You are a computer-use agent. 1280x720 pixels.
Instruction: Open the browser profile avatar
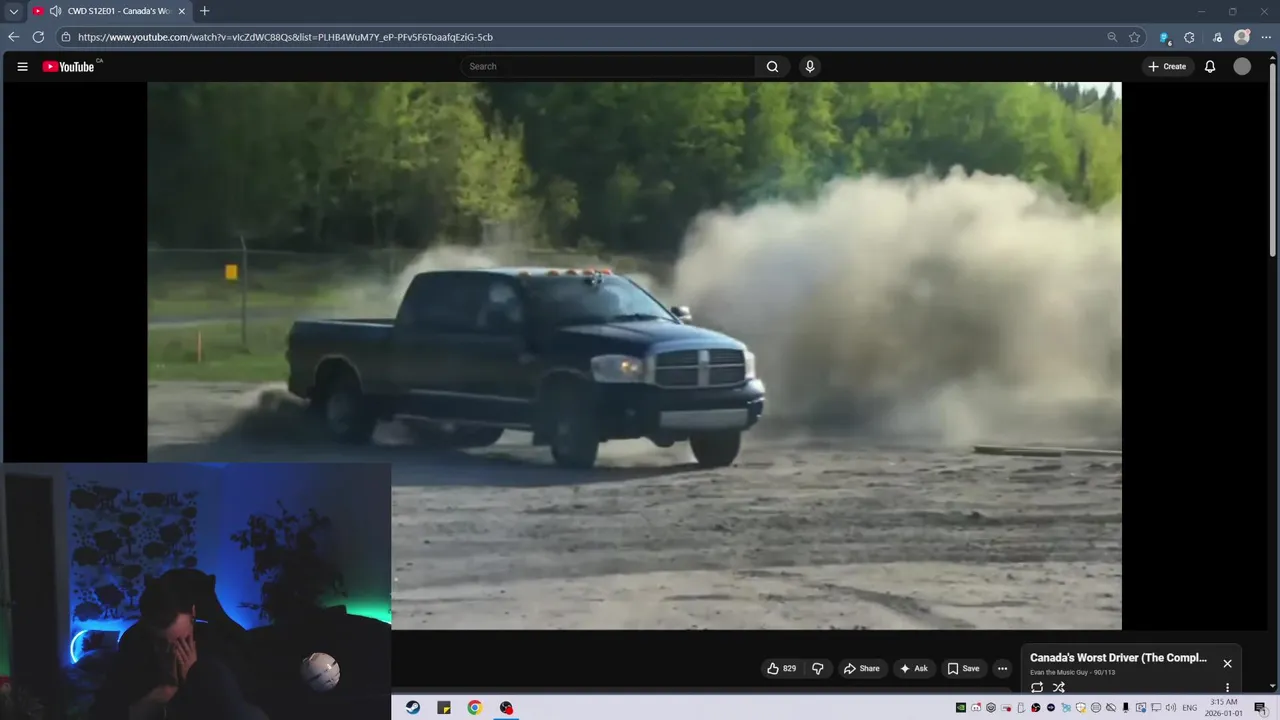pos(1242,37)
